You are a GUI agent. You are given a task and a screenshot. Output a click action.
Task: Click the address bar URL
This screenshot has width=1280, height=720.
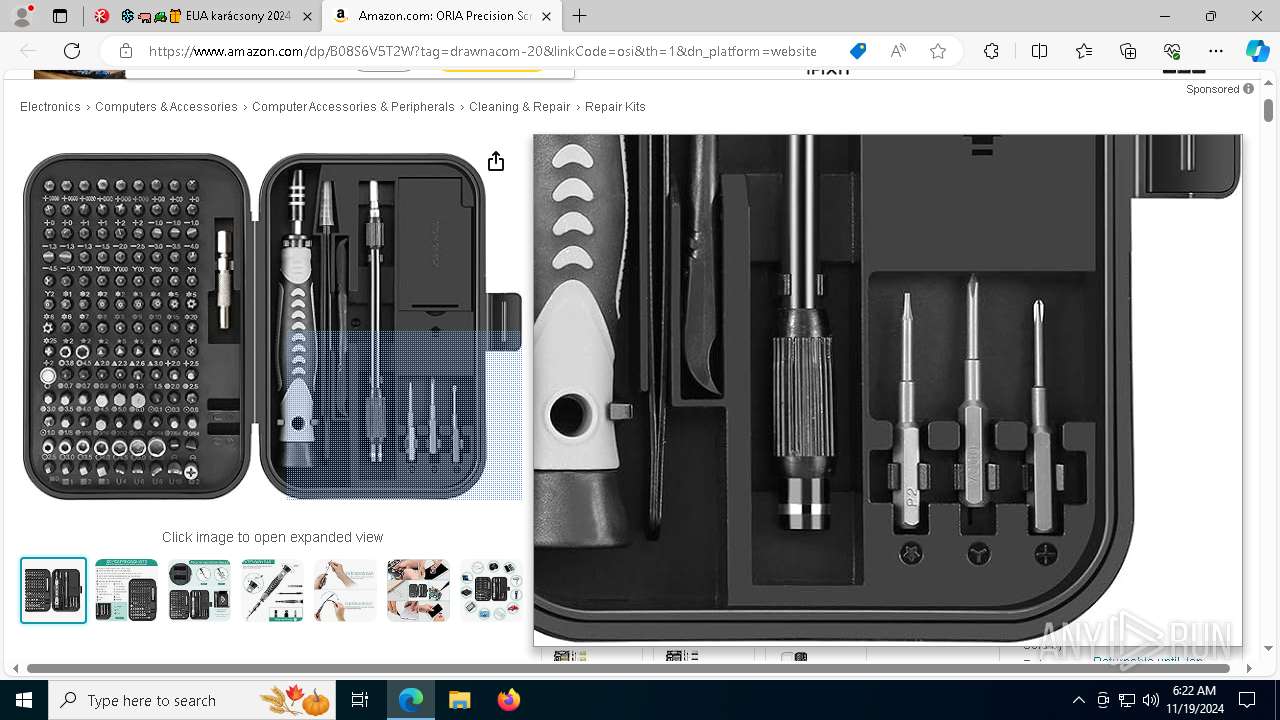click(x=482, y=51)
